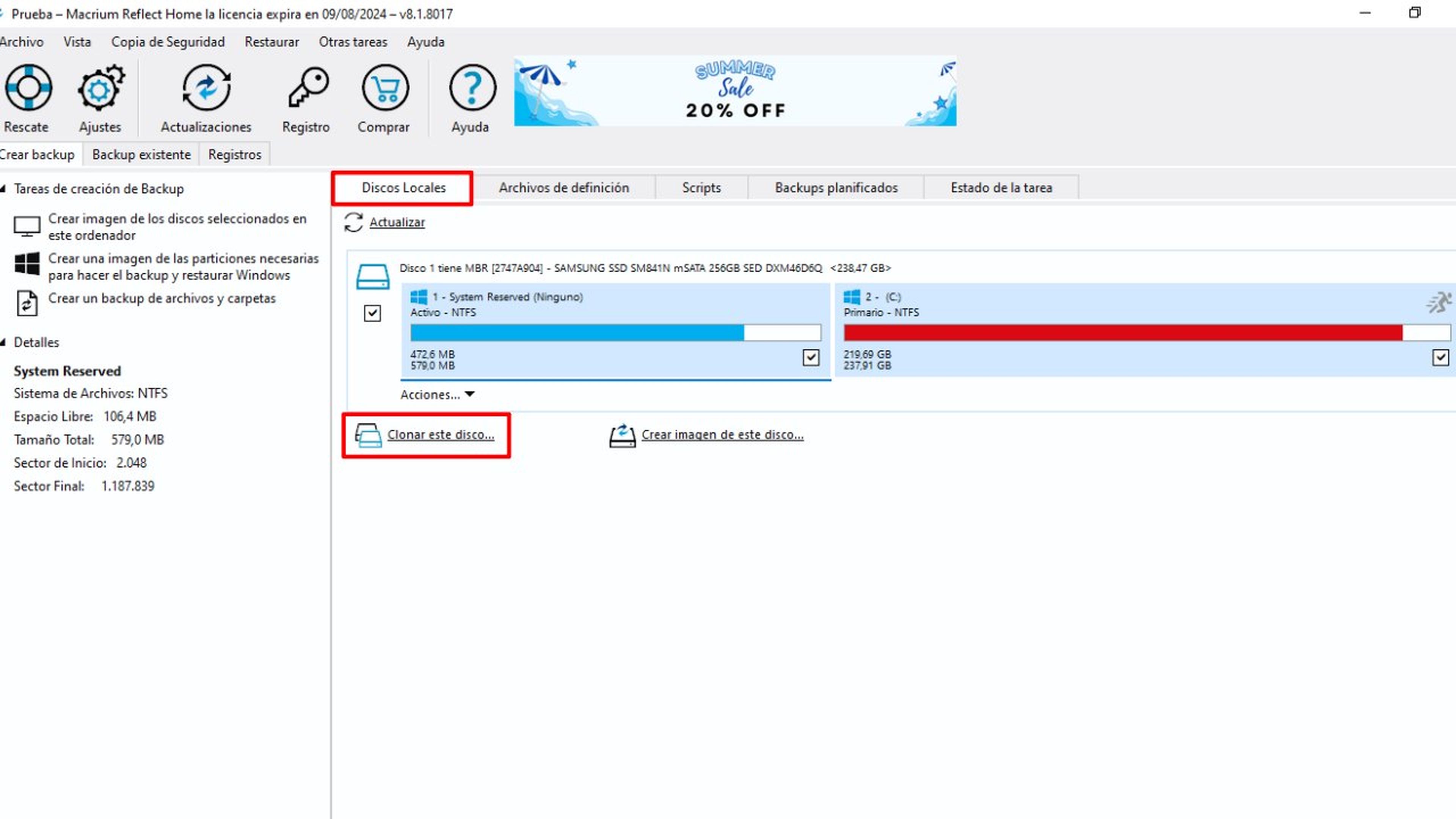Click the '219,69 GB' used space value

pyautogui.click(x=867, y=355)
